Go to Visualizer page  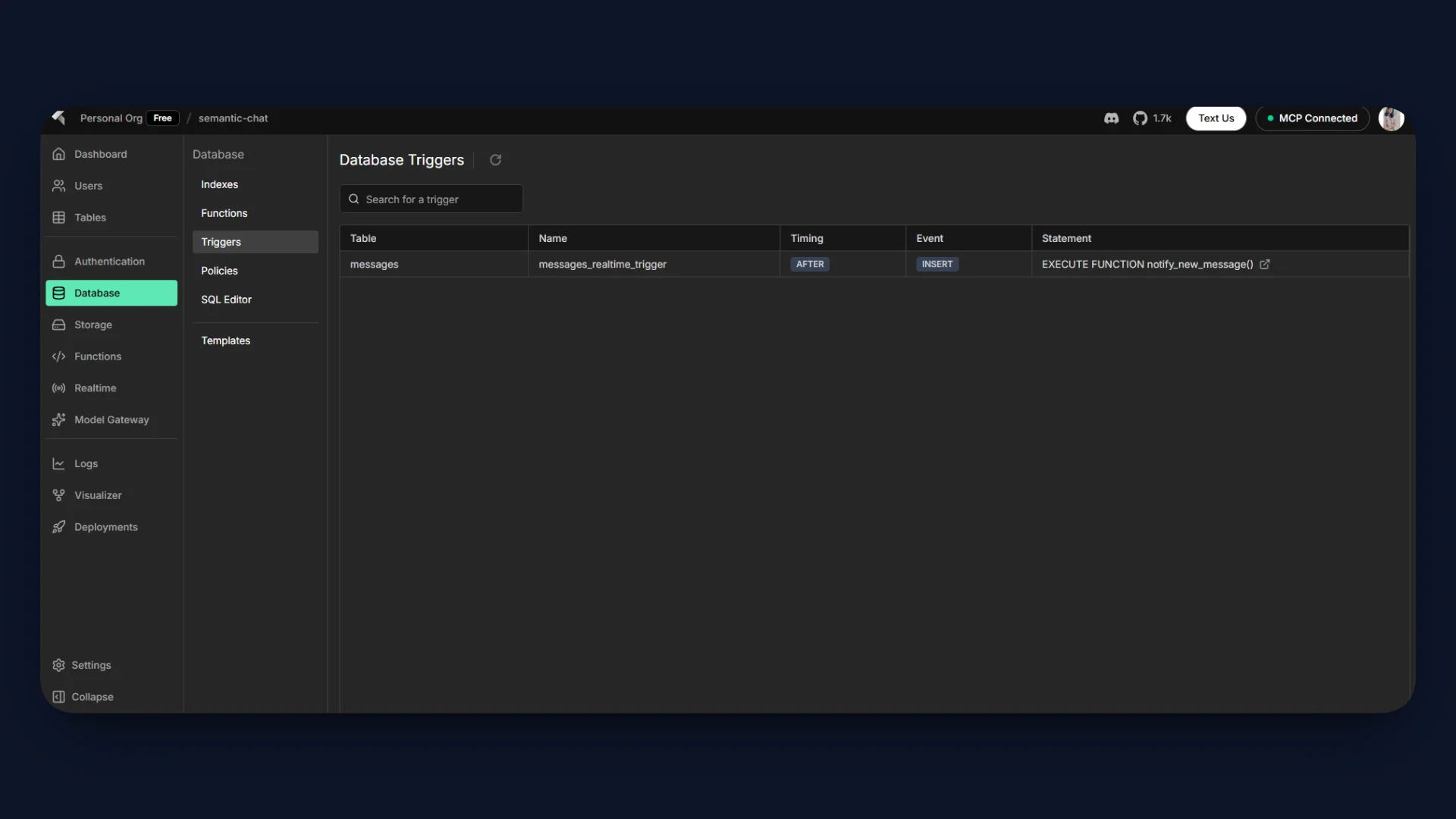click(98, 495)
